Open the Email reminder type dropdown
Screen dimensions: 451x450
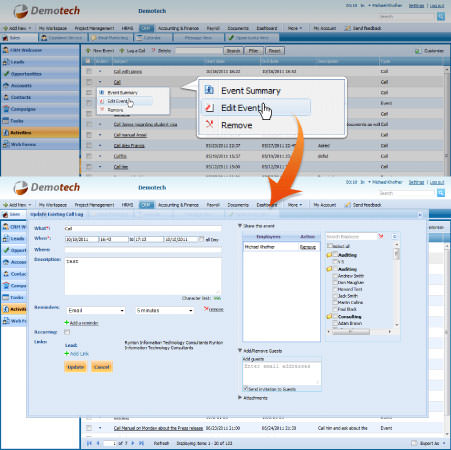point(96,310)
